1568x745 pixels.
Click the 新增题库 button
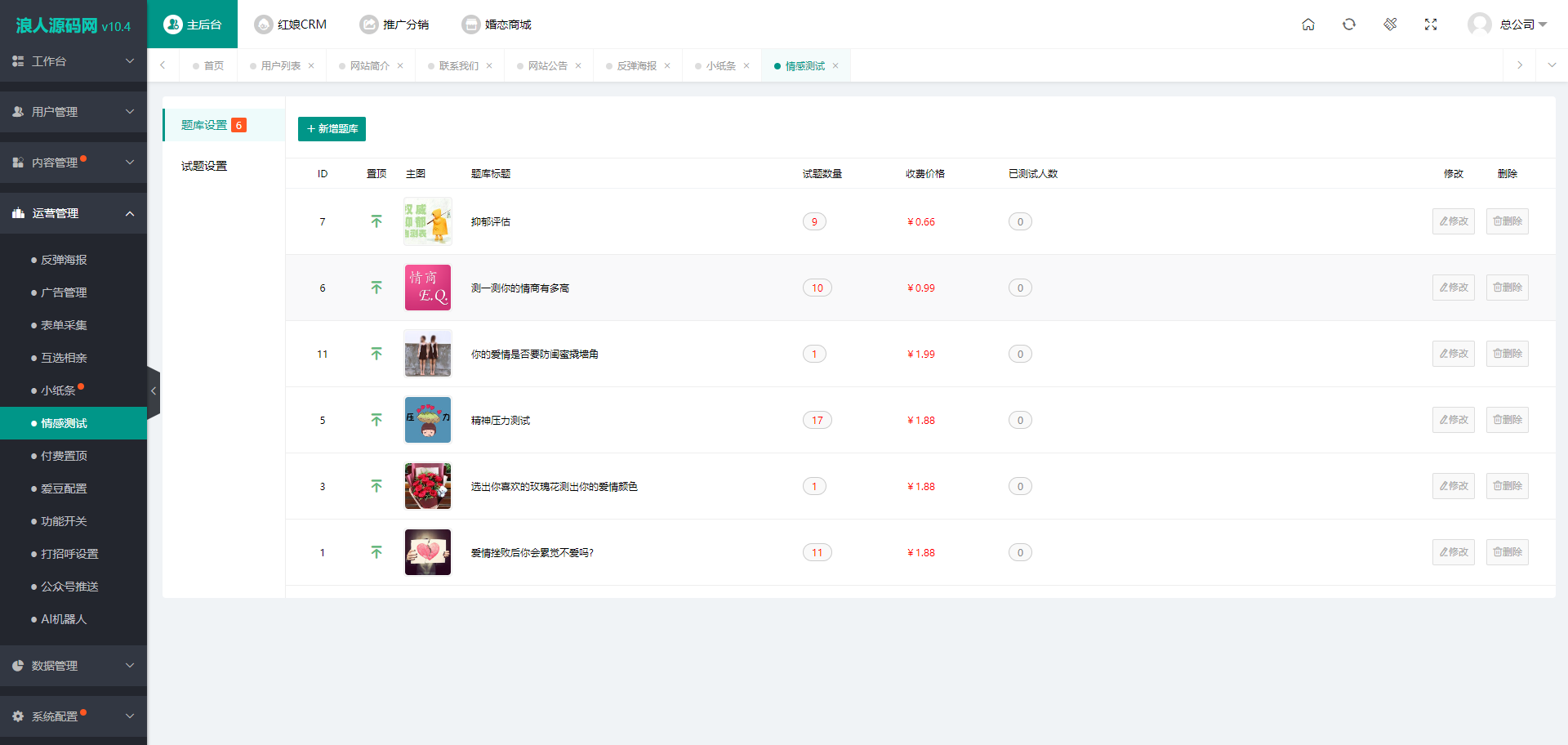(332, 129)
